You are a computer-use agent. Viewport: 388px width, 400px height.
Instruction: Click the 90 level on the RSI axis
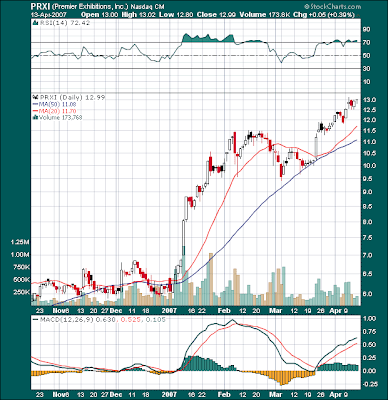click(x=366, y=29)
